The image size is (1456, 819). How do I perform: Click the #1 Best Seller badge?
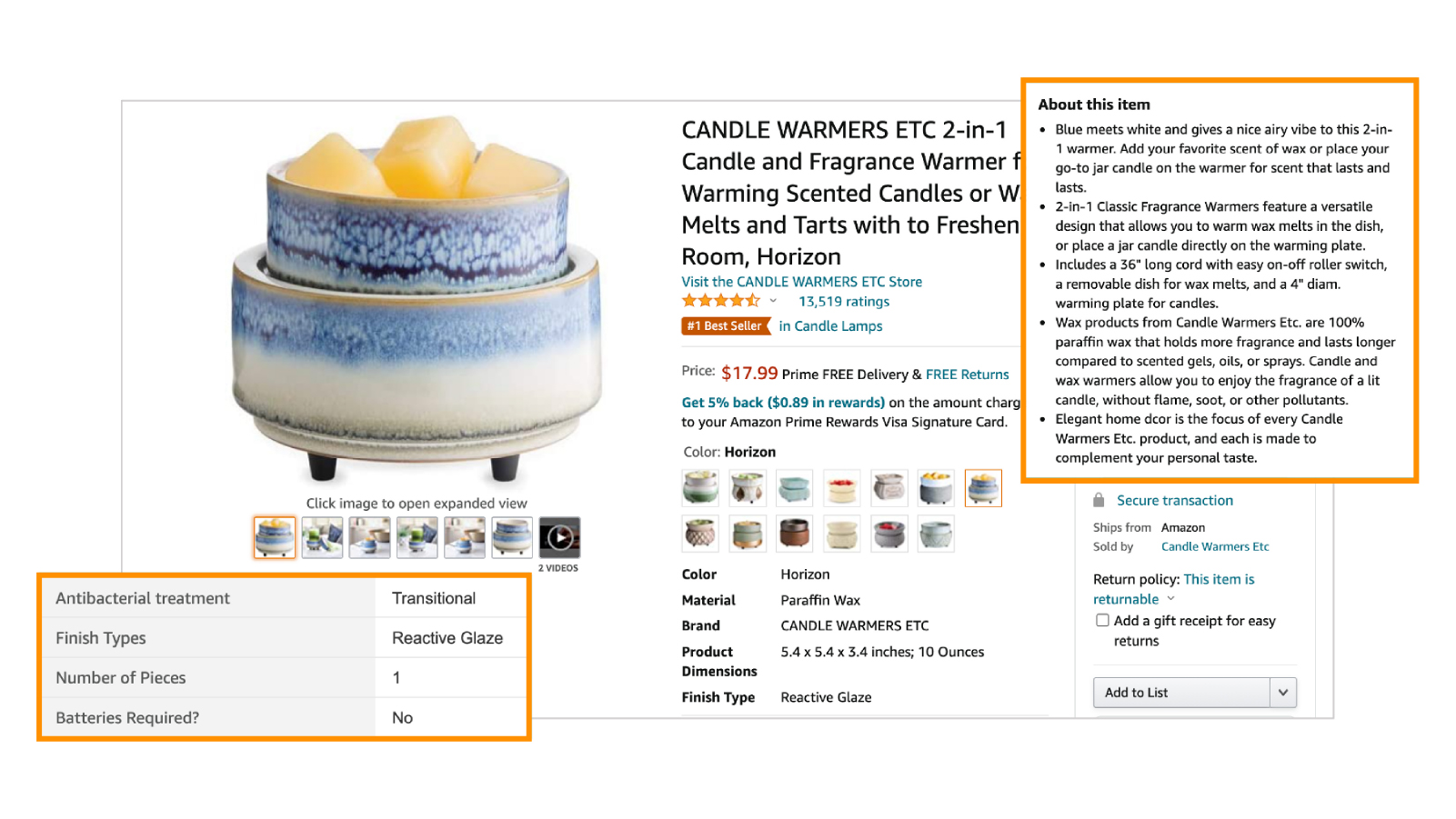click(726, 326)
